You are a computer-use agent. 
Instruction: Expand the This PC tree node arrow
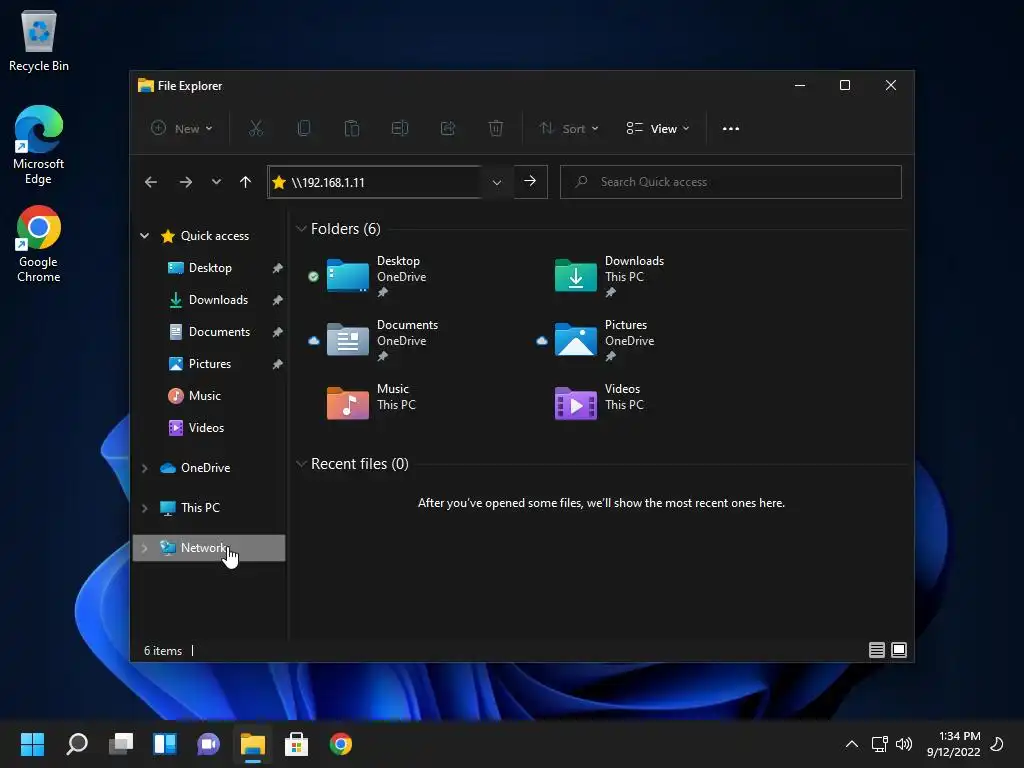click(x=144, y=507)
